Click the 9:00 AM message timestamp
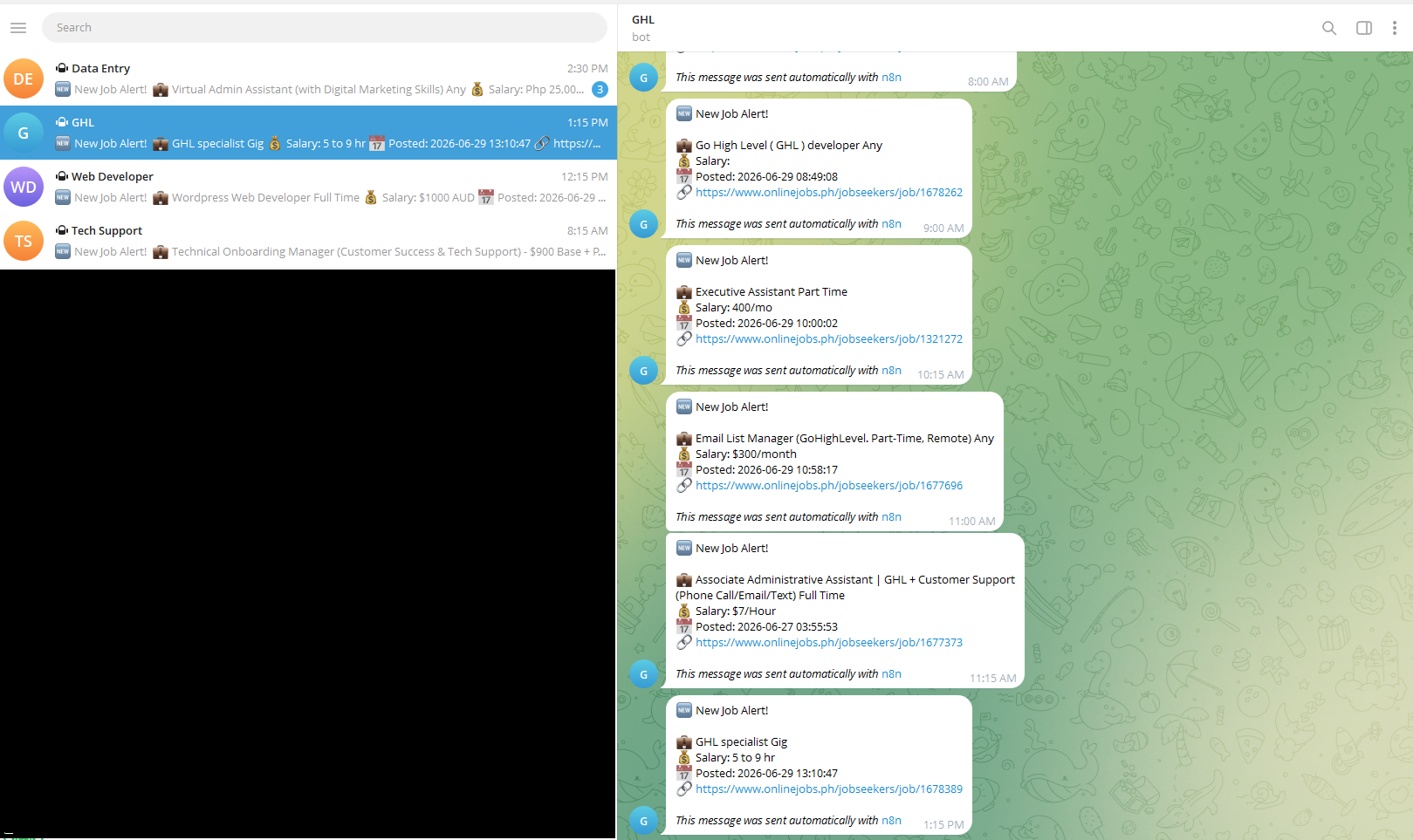Viewport: 1413px width, 840px height. (943, 229)
